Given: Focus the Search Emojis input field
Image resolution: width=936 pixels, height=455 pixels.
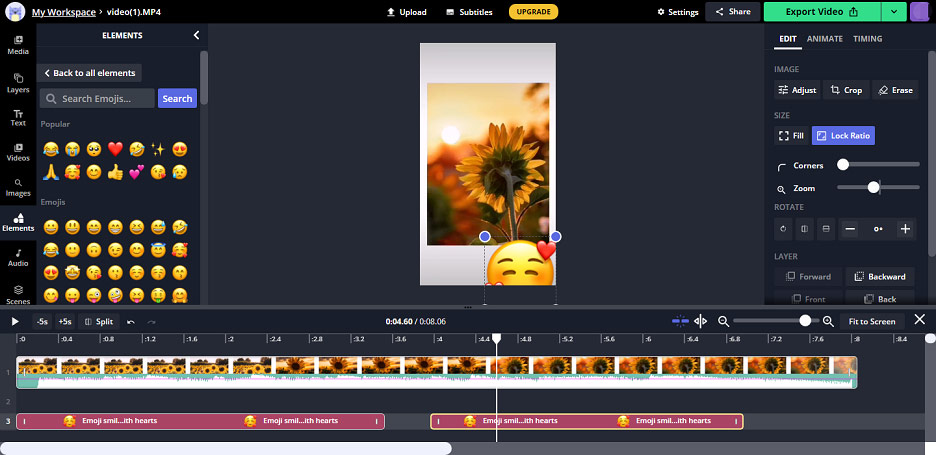Looking at the screenshot, I should 97,99.
